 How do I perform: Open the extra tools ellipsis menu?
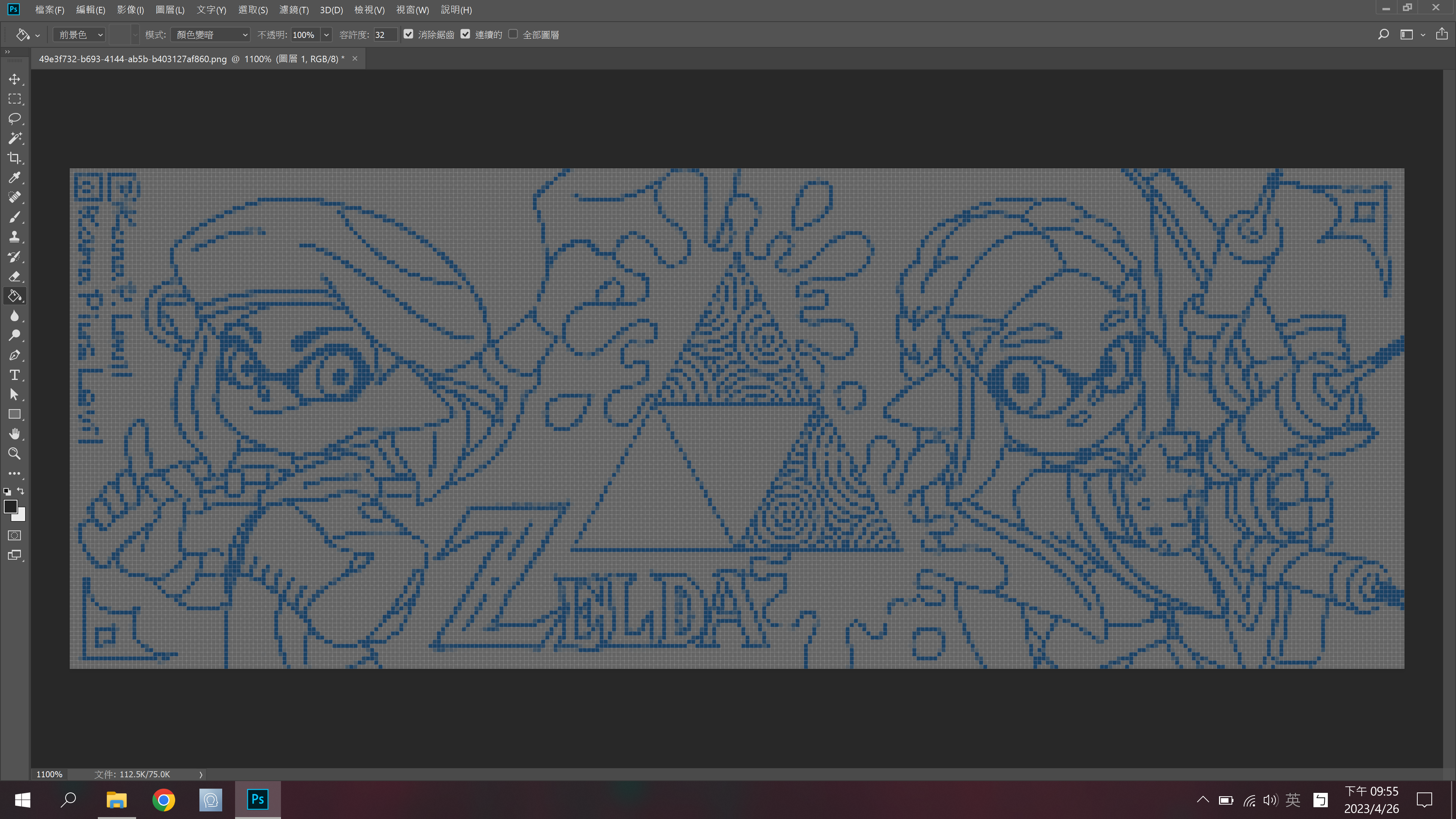pos(15,474)
